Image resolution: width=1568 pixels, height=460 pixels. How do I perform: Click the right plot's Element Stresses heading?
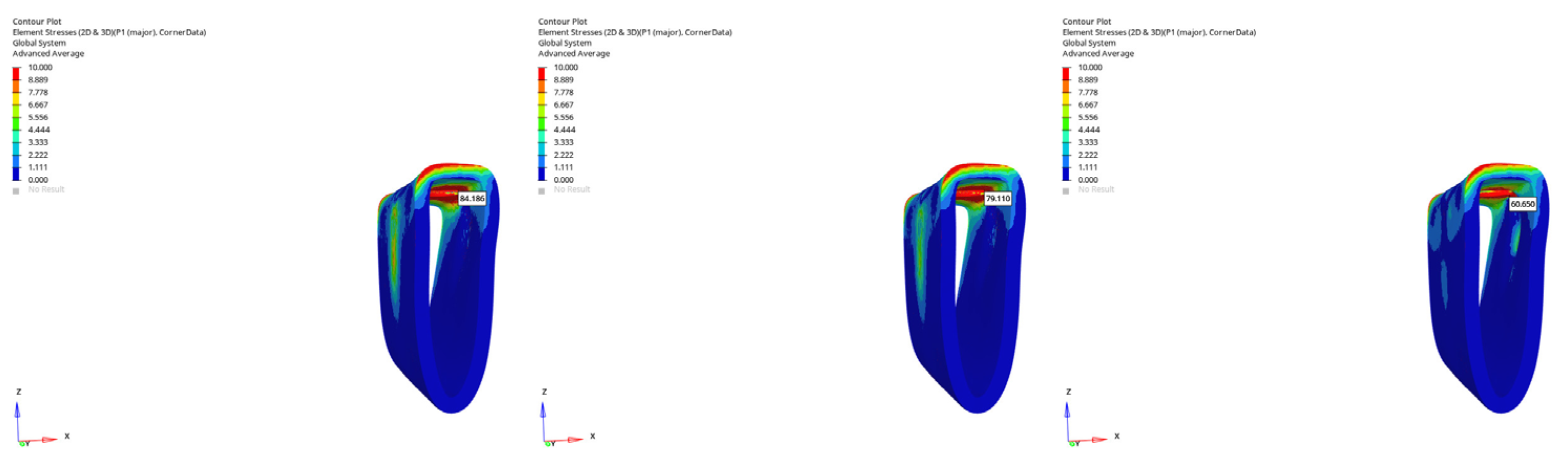click(1158, 32)
